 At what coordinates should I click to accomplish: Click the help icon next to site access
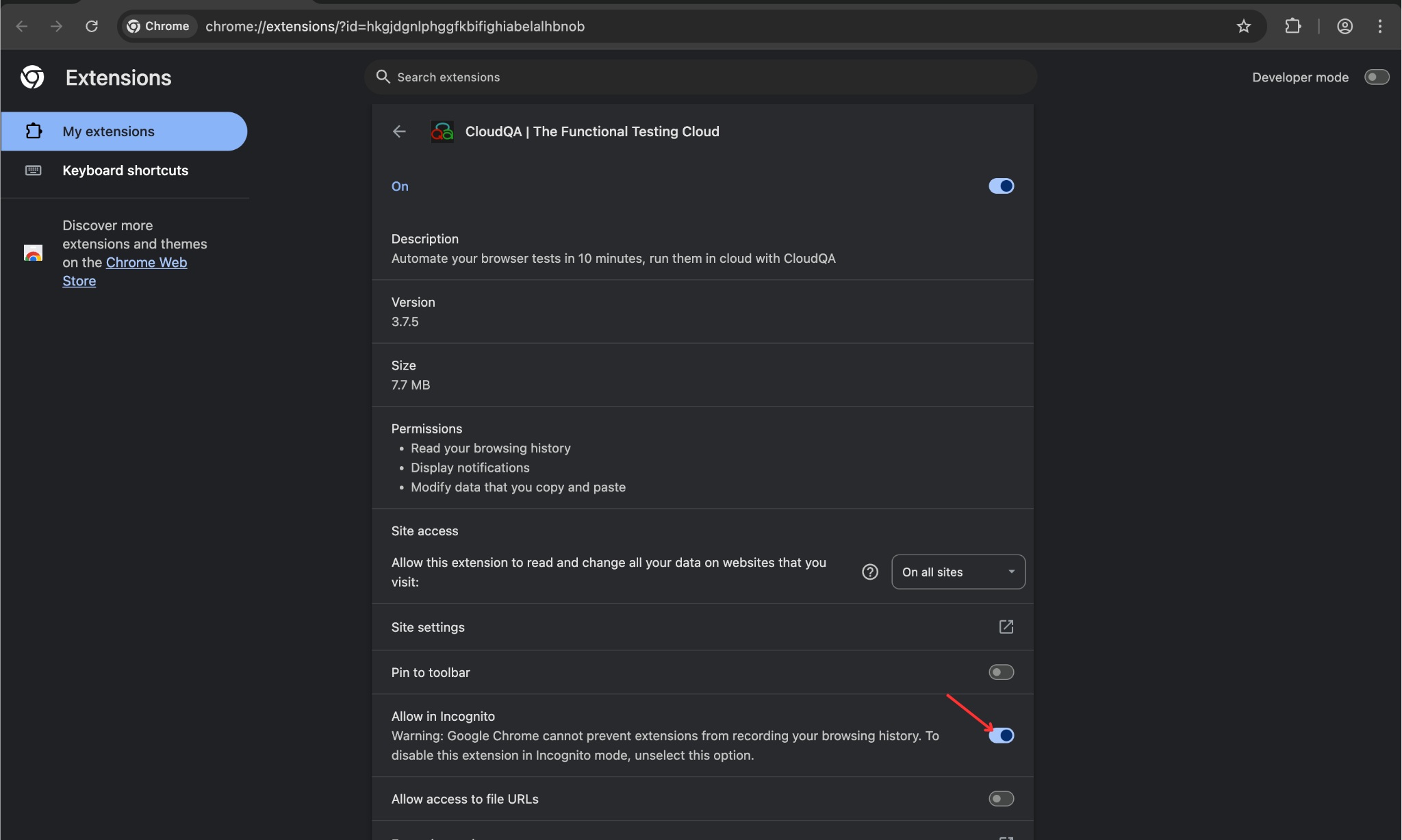(869, 572)
